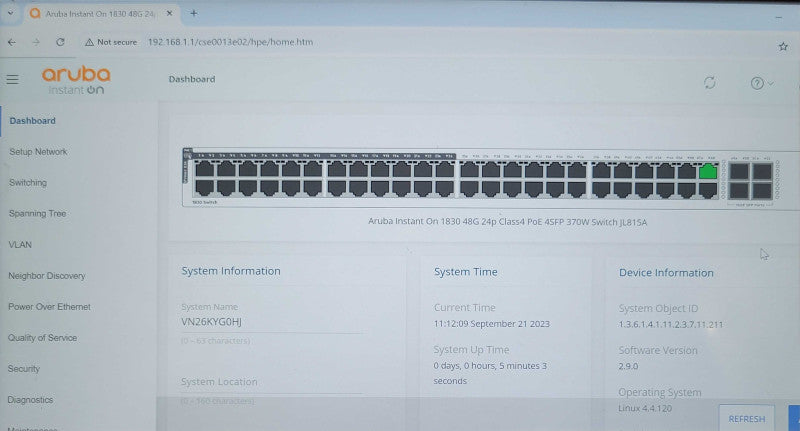Select SFP port 51
800x431 pixels.
763,171
